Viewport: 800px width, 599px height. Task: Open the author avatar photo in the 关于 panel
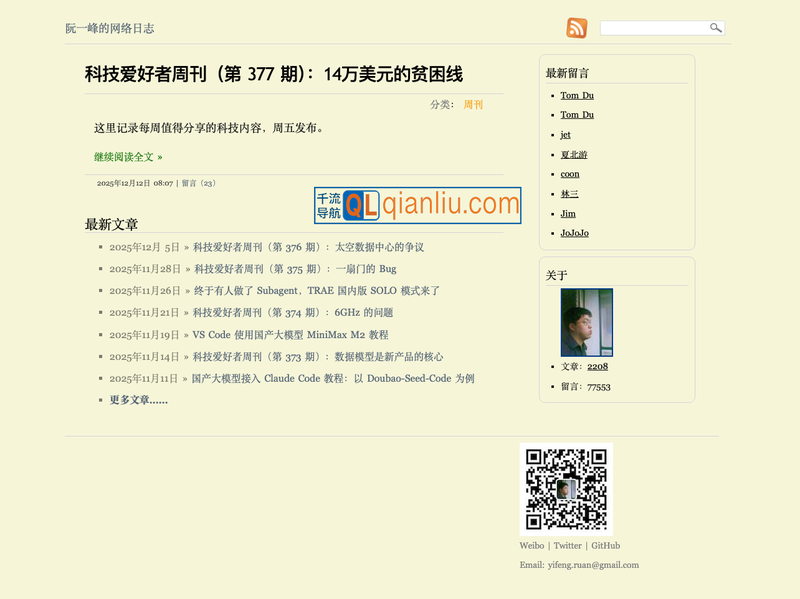(585, 322)
